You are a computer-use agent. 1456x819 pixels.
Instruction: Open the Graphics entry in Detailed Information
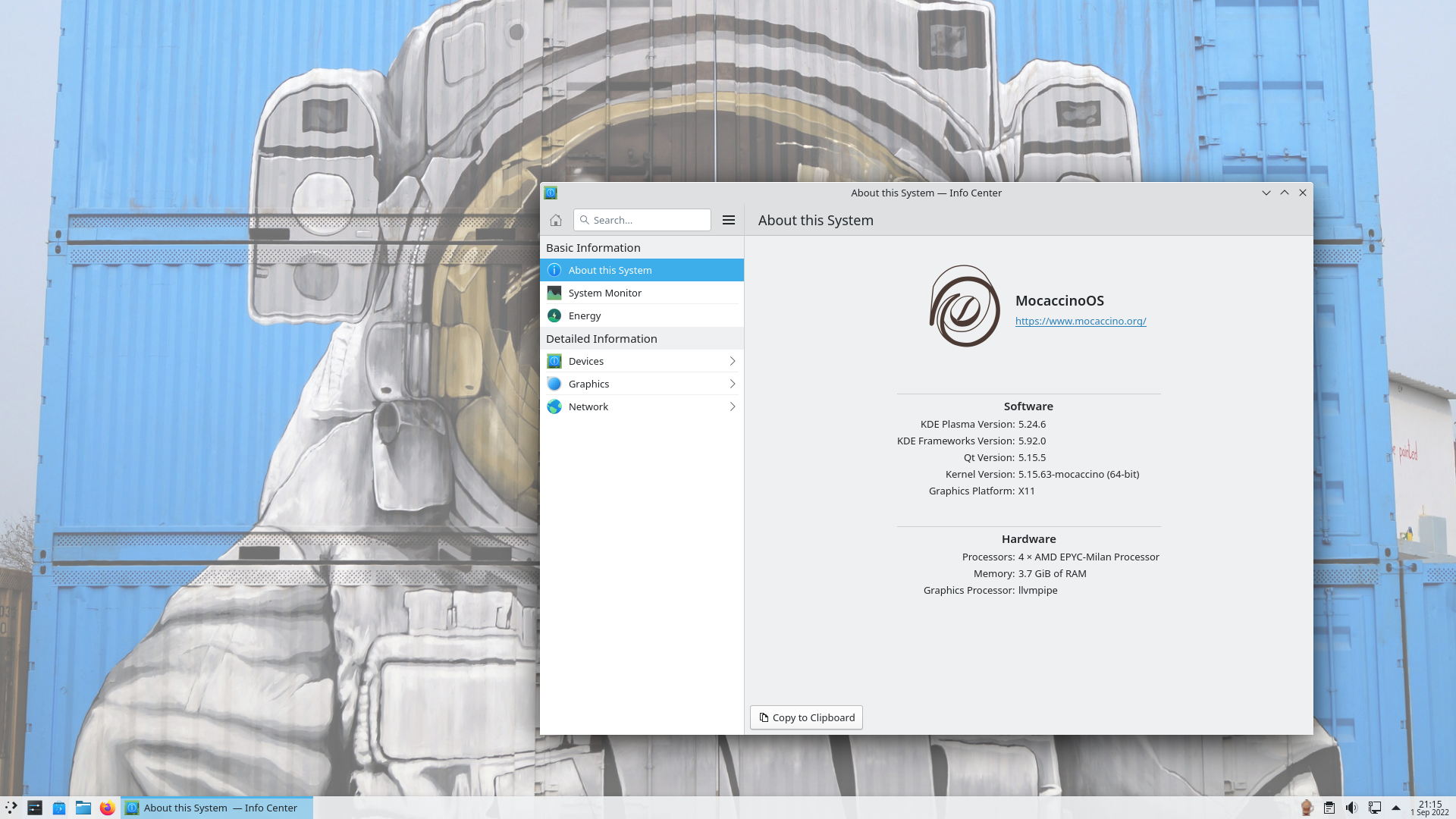tap(642, 384)
